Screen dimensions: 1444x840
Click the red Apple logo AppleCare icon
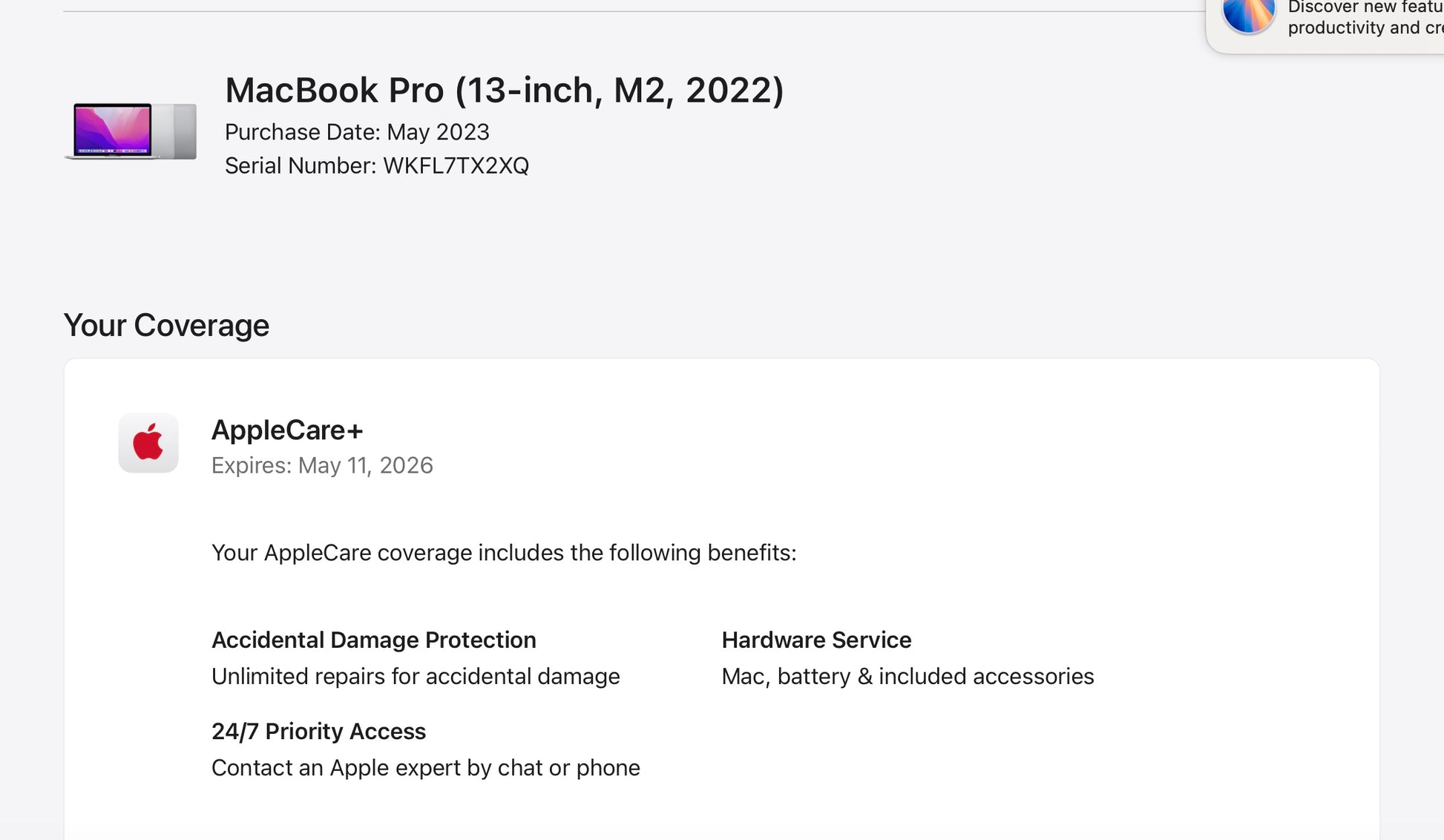pos(148,443)
